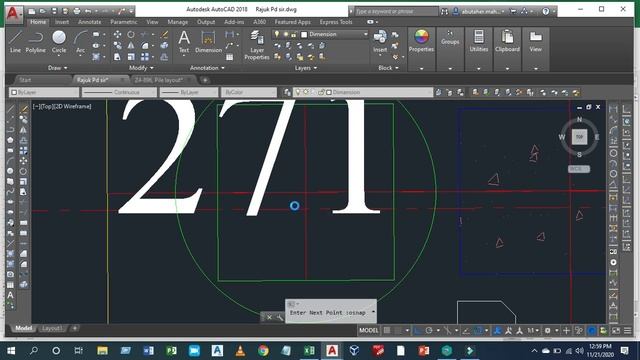Click the Plot printer icon in quick access toolbar
The height and width of the screenshot is (360, 640).
76,11
